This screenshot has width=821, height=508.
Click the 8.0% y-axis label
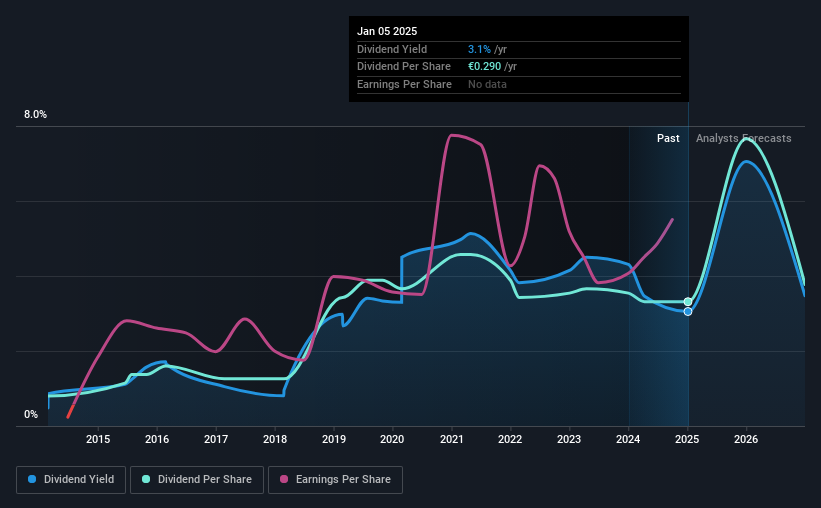point(35,115)
